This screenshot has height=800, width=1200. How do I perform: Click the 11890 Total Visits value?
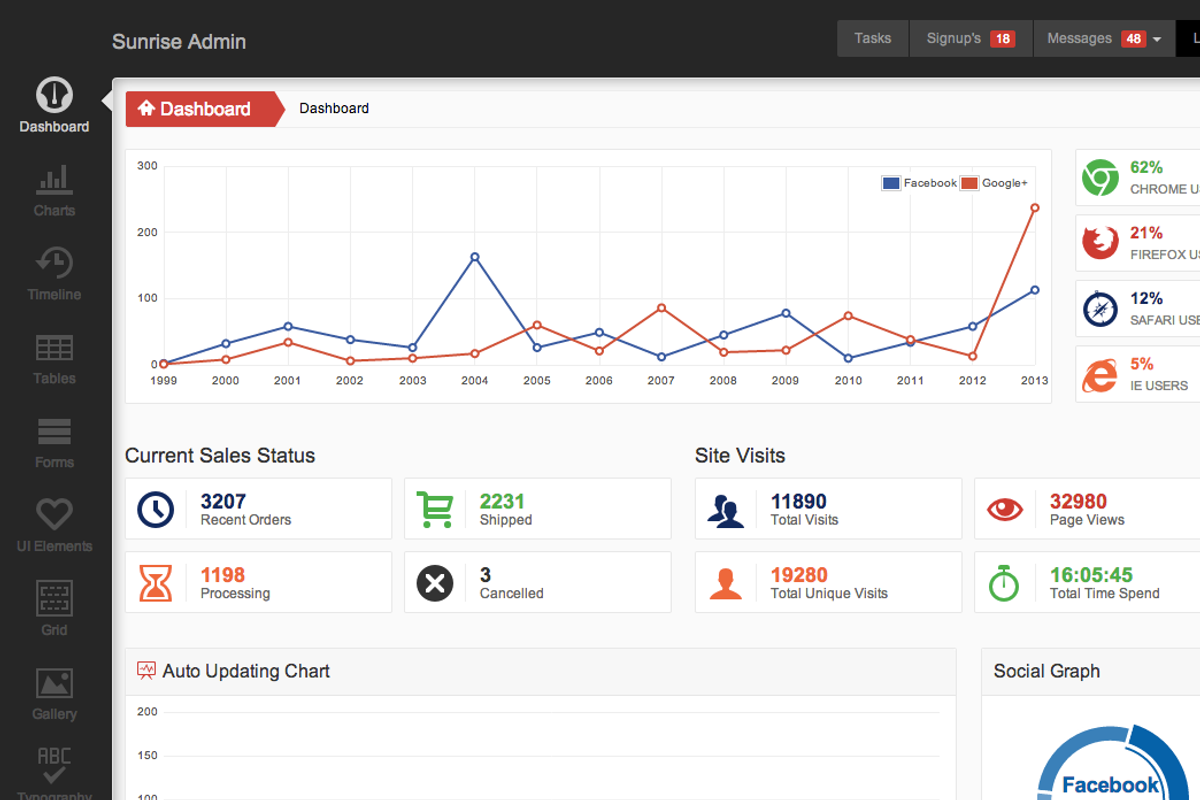(799, 501)
